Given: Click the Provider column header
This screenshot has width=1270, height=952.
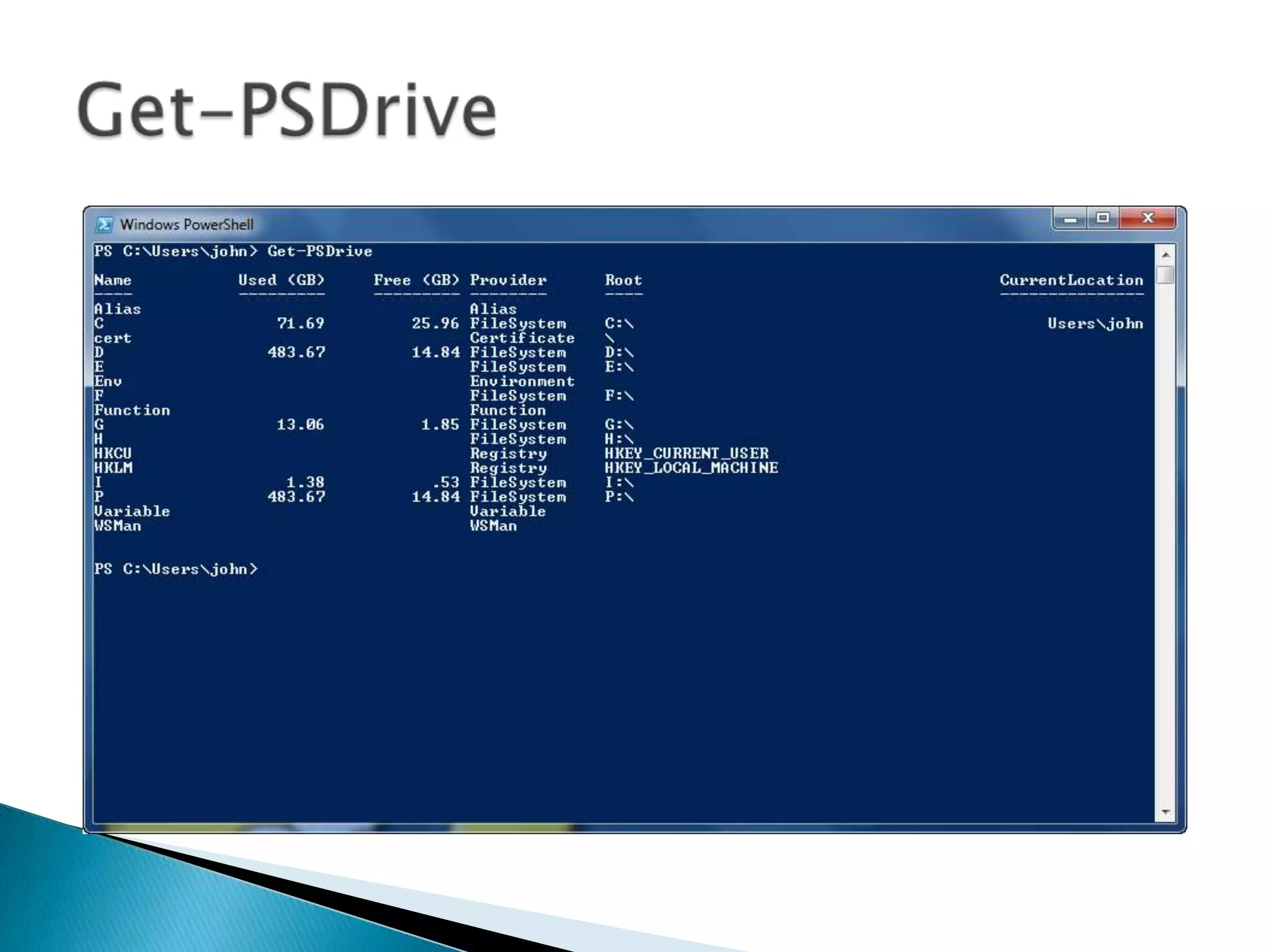Looking at the screenshot, I should tap(508, 280).
